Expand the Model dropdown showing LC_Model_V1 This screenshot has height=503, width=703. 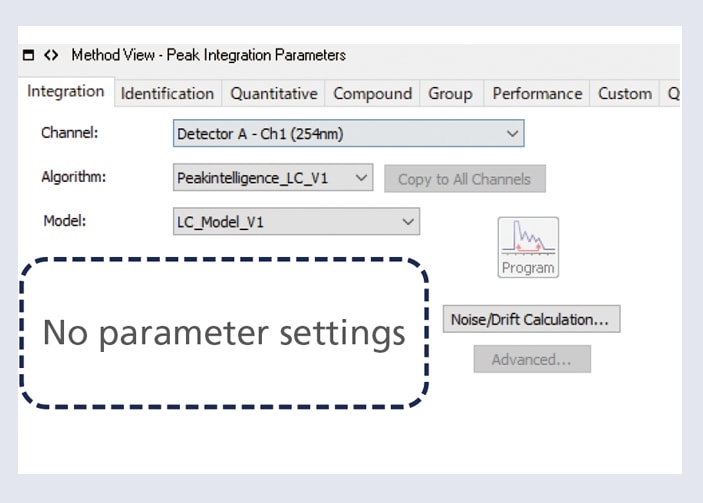point(296,222)
